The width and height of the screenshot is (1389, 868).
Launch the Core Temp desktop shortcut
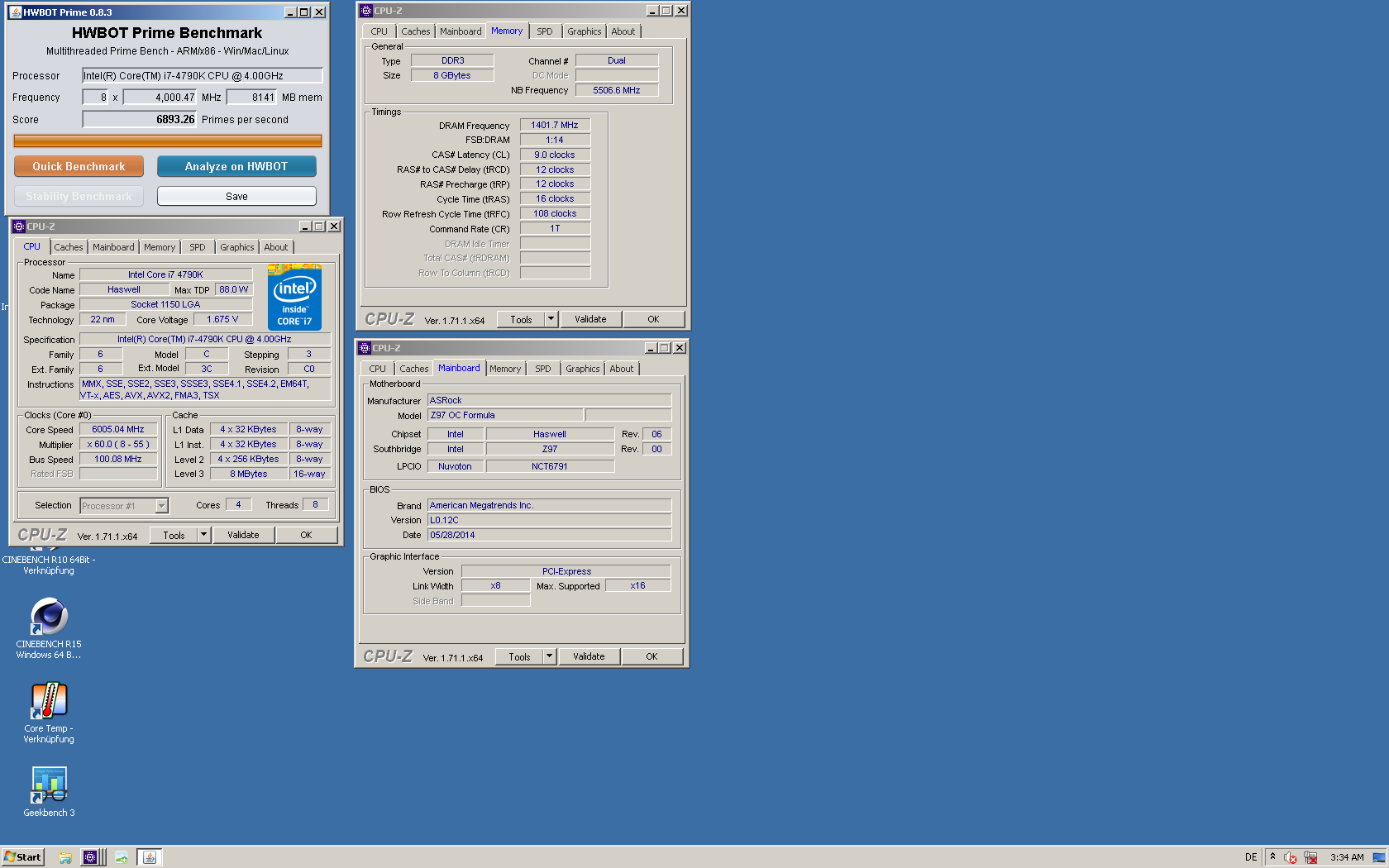[49, 712]
